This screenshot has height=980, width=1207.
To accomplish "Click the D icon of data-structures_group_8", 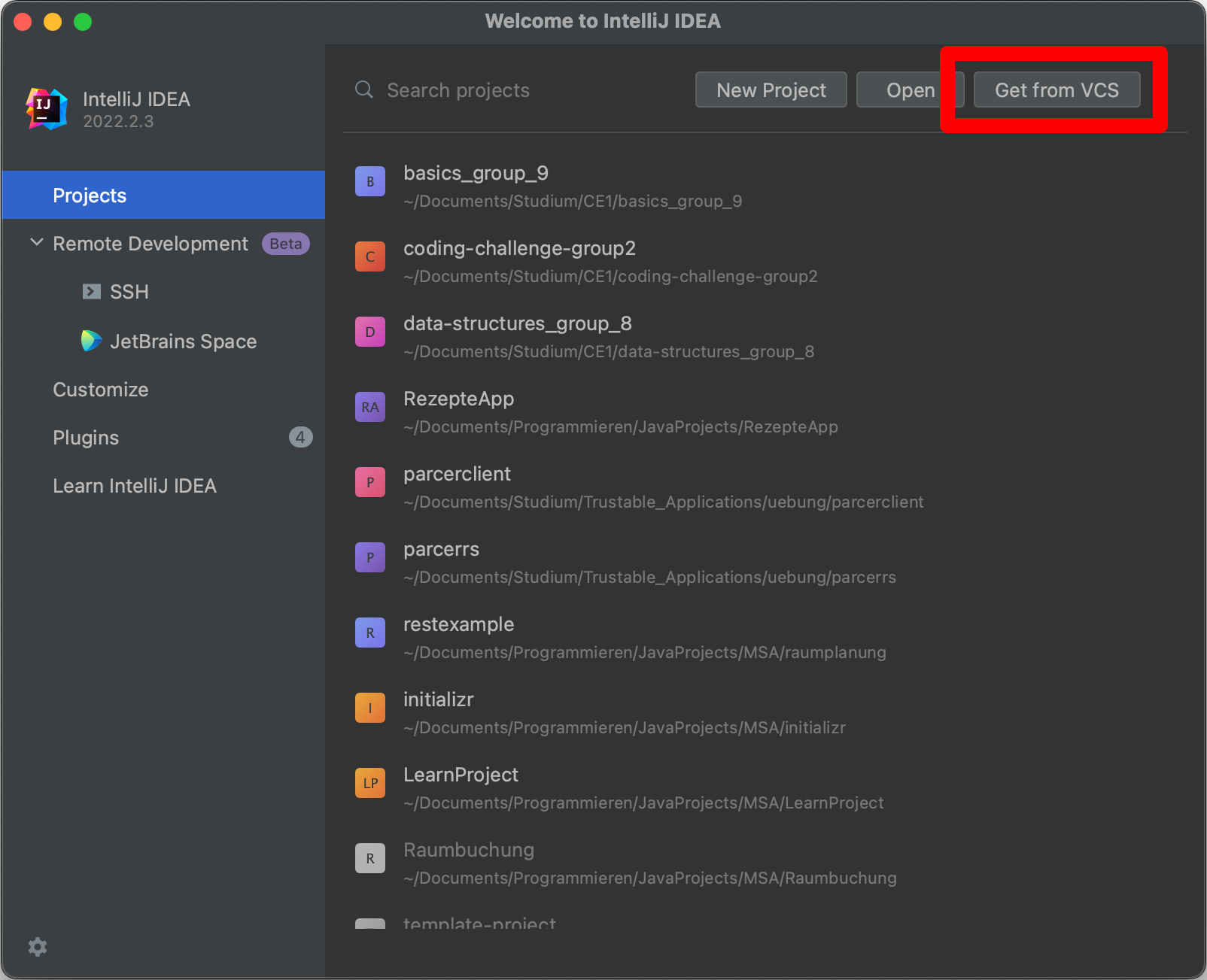I will click(x=370, y=332).
